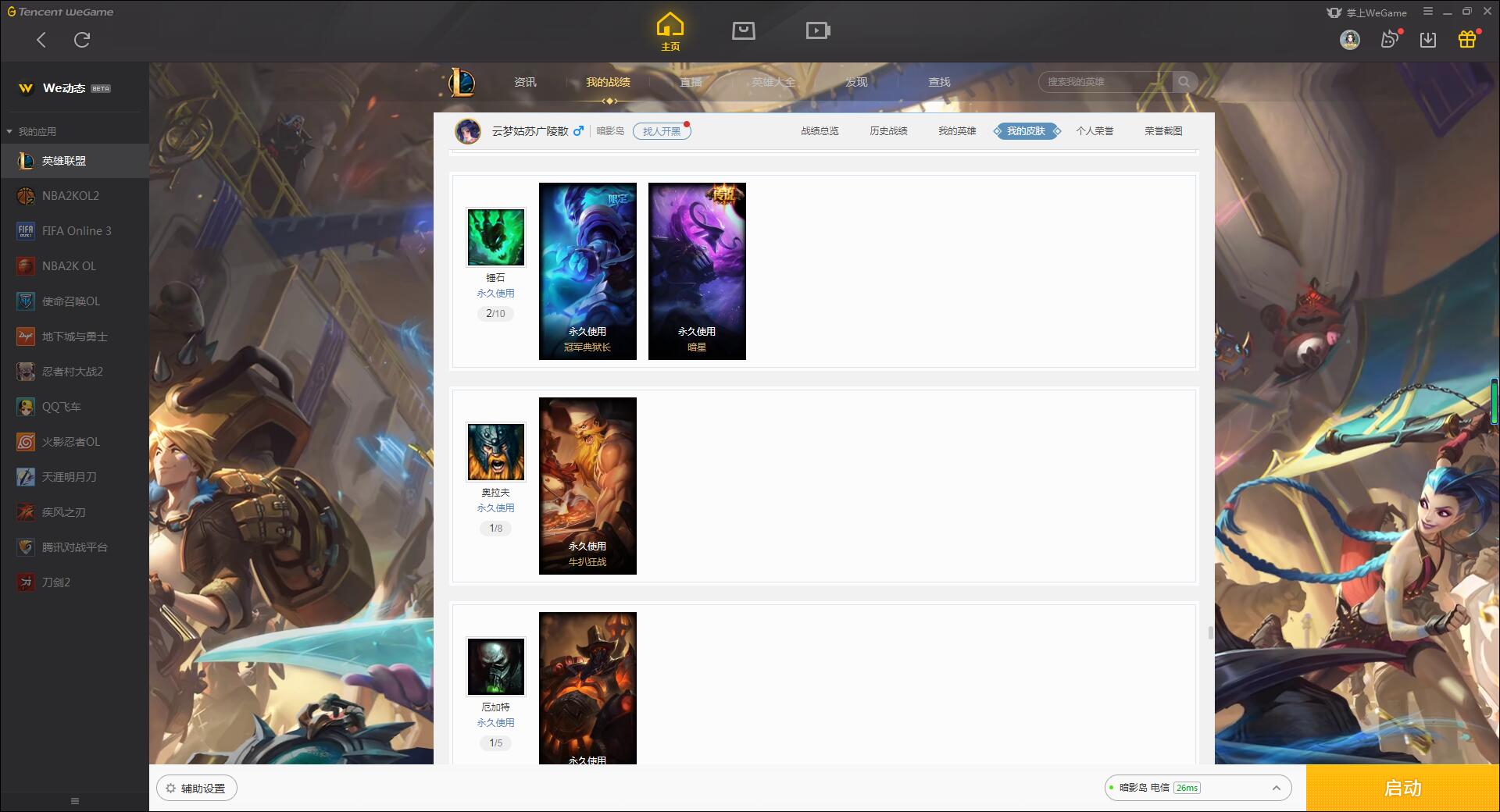1500x812 pixels.
Task: Open the 资讯 tab
Action: pyautogui.click(x=525, y=82)
